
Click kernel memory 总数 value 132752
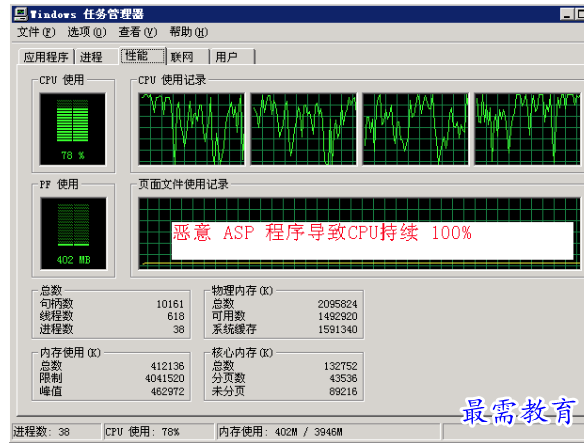(340, 366)
